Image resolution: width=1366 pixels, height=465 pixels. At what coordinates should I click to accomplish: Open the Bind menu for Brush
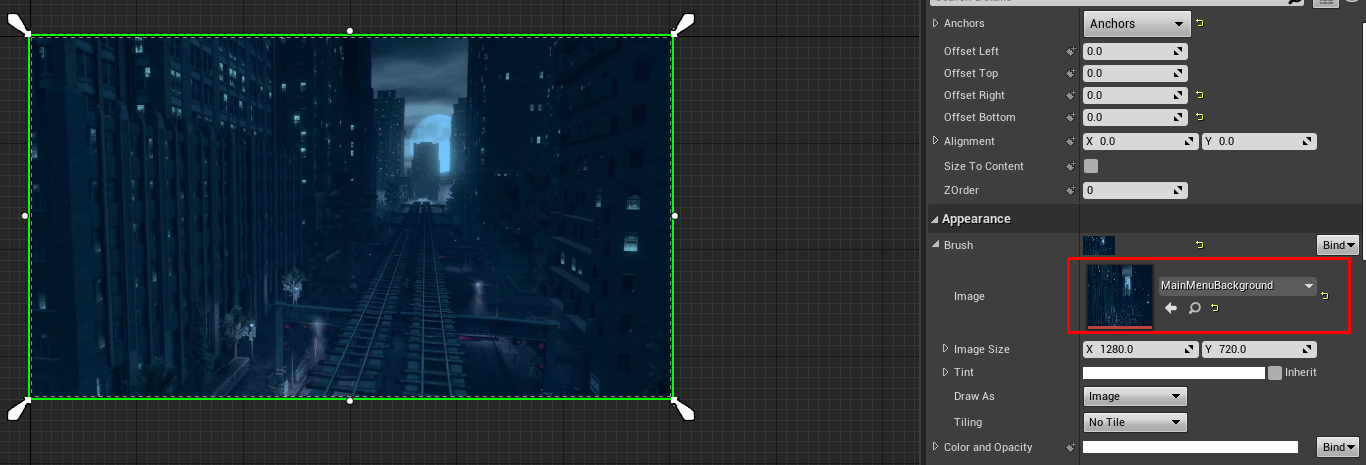coord(1338,245)
